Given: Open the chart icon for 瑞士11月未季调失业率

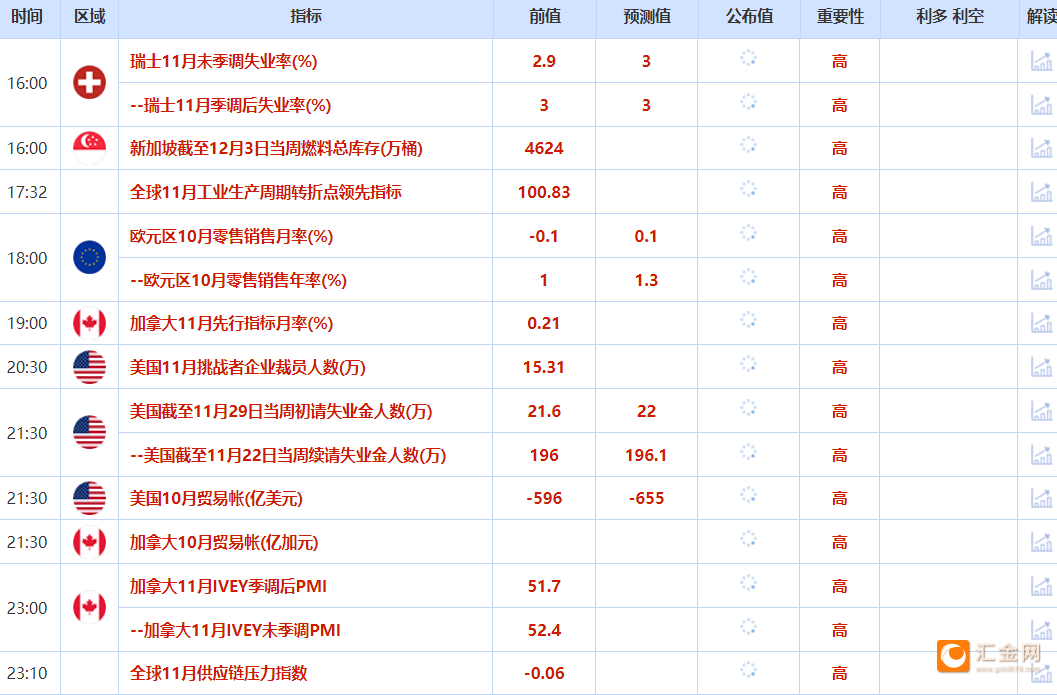Looking at the screenshot, I should (1042, 61).
